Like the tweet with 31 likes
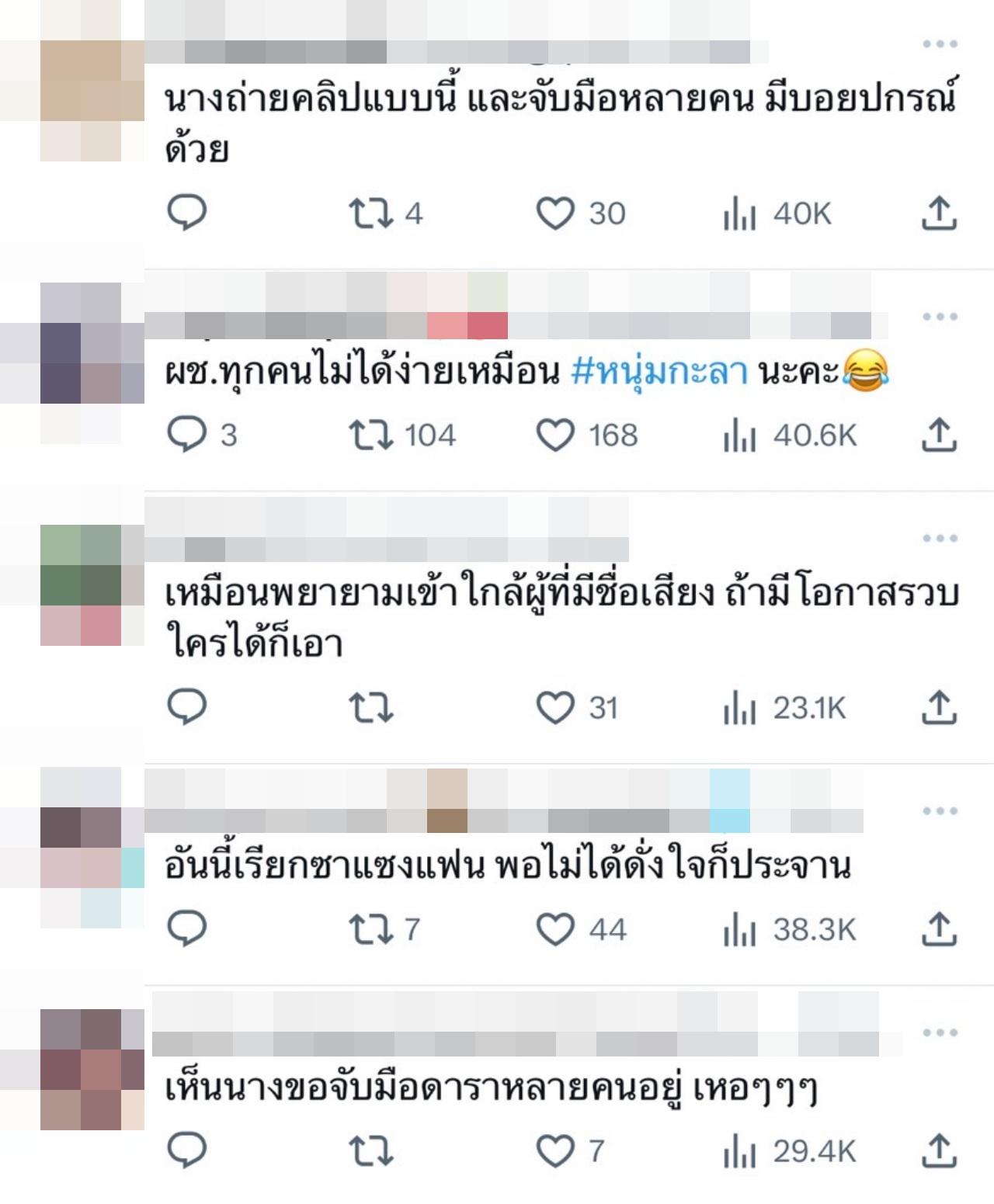This screenshot has width=994, height=1204. click(x=576, y=708)
